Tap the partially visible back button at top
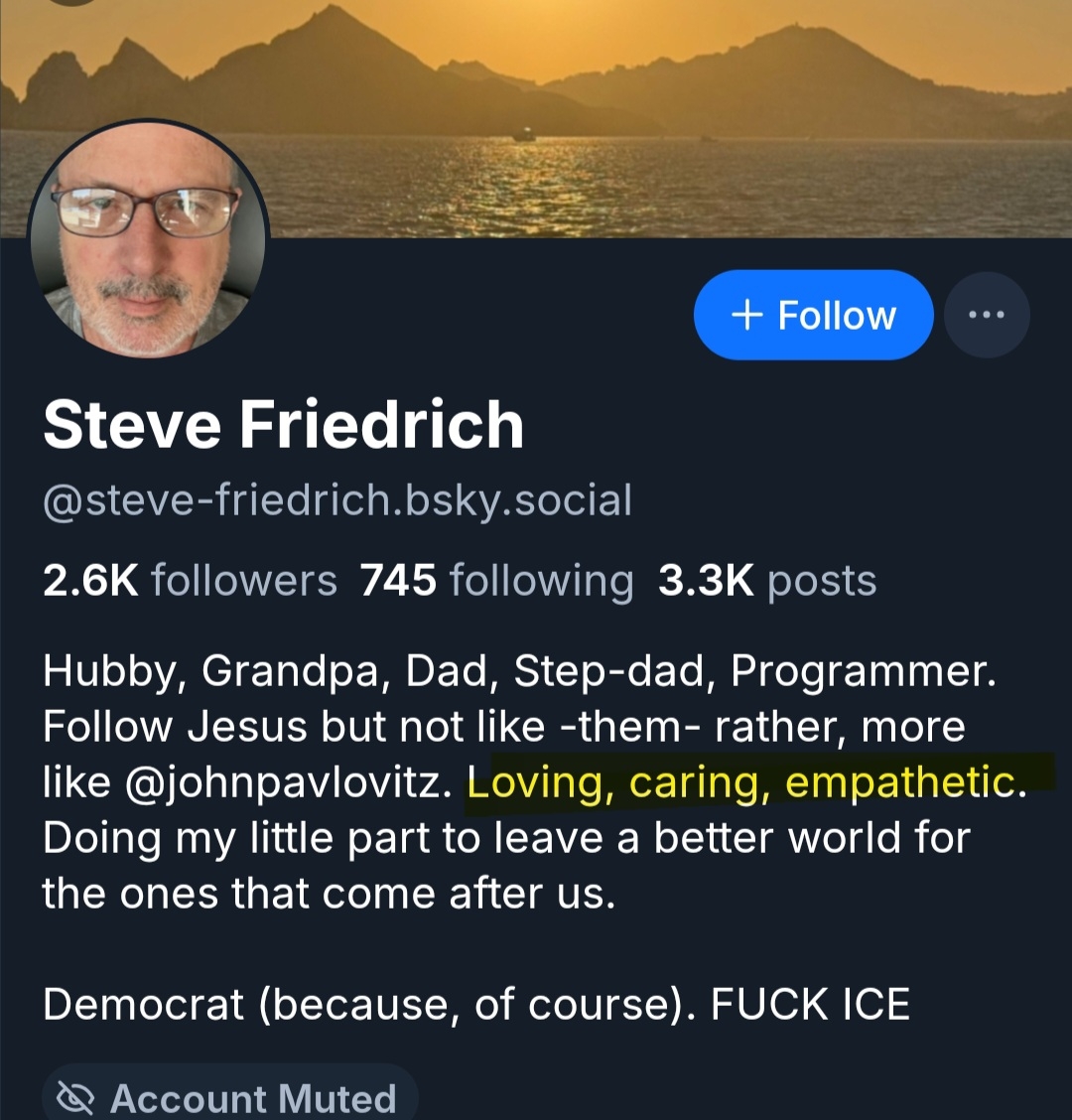The image size is (1072, 1120). pos(73,2)
